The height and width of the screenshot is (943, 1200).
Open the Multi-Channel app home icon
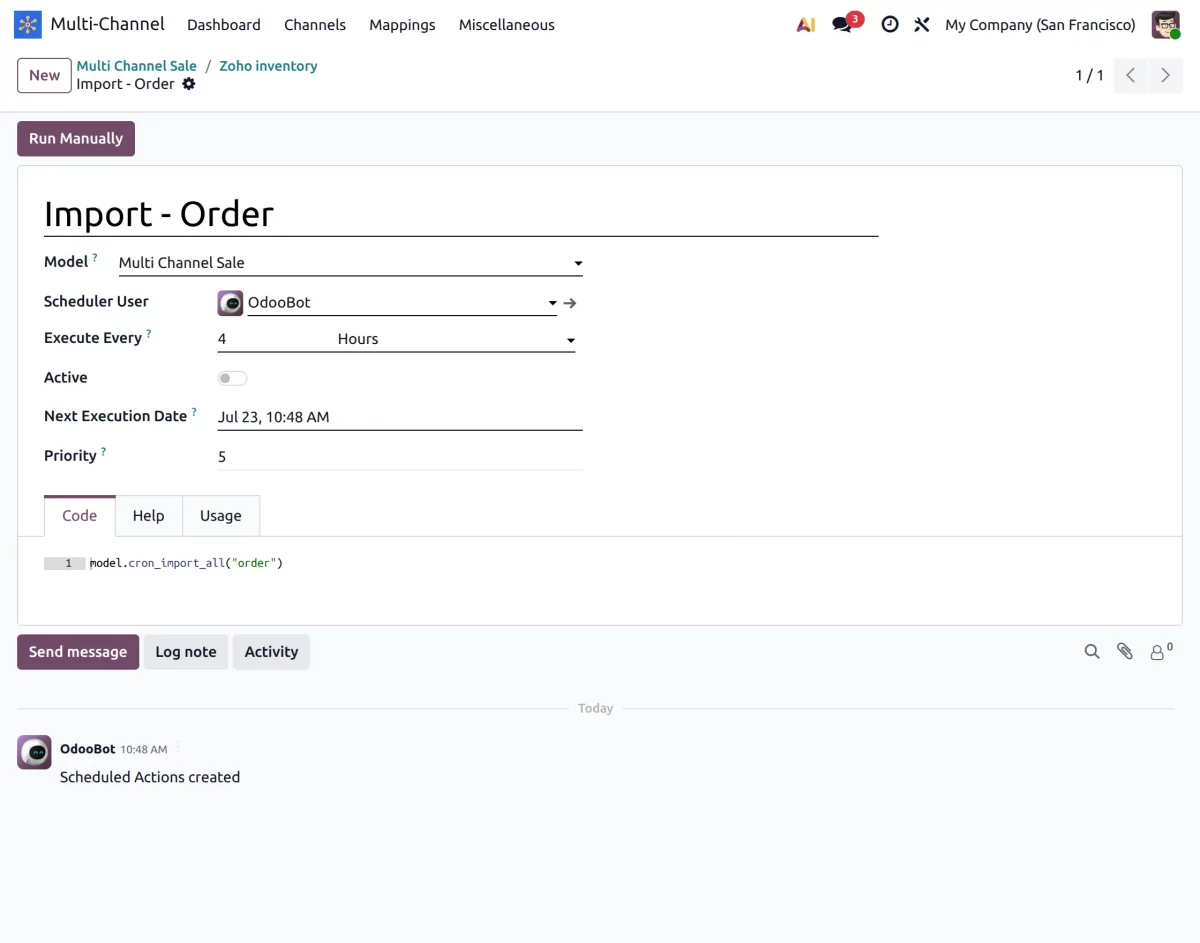pyautogui.click(x=28, y=24)
